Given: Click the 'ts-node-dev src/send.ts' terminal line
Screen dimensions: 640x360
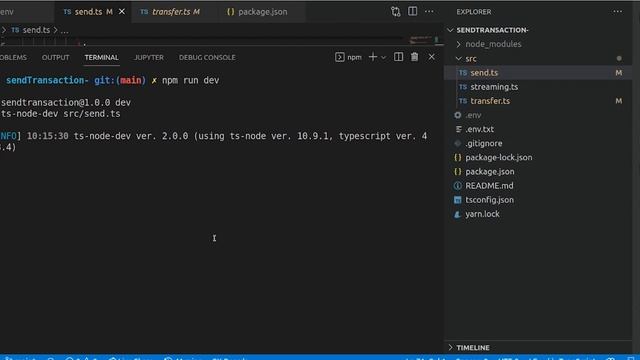Looking at the screenshot, I should [60, 114].
